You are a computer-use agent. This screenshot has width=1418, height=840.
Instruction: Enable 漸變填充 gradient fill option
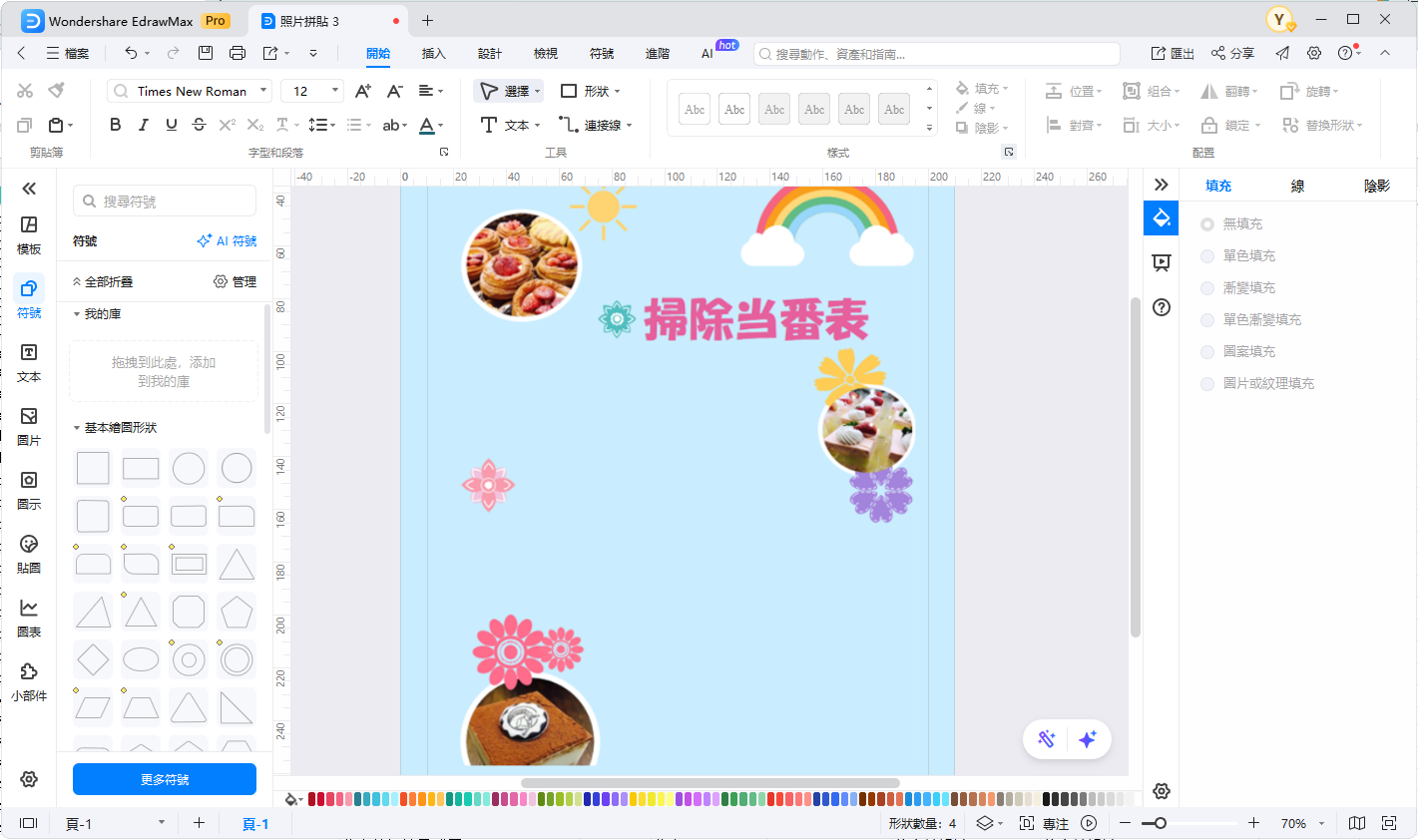point(1207,287)
